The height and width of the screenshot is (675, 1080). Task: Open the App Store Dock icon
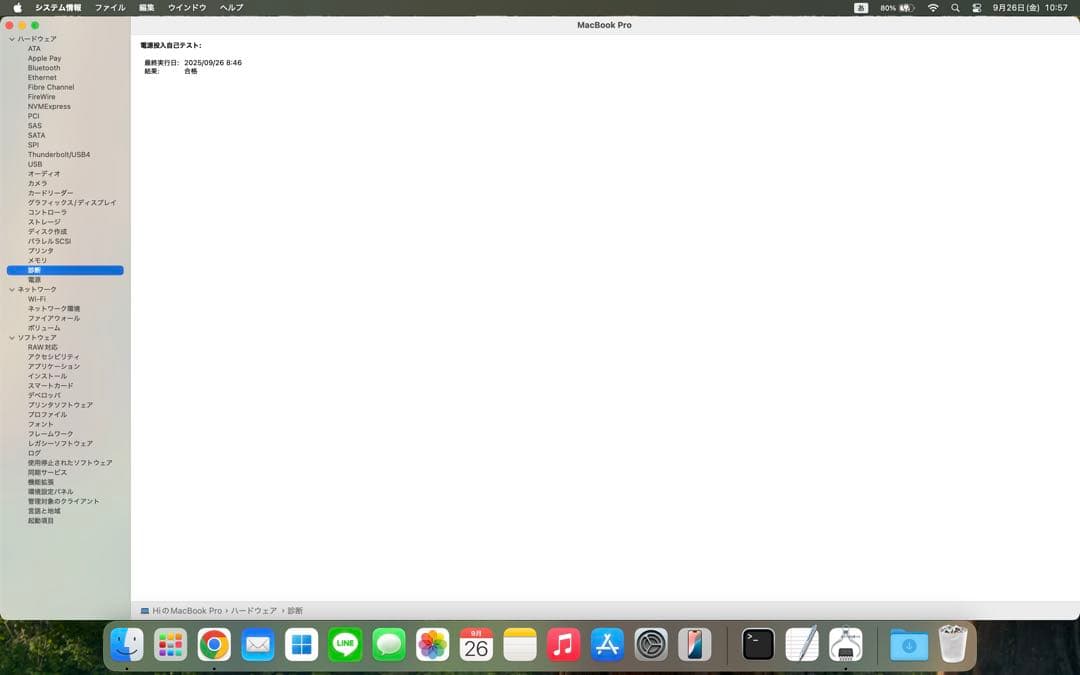607,645
